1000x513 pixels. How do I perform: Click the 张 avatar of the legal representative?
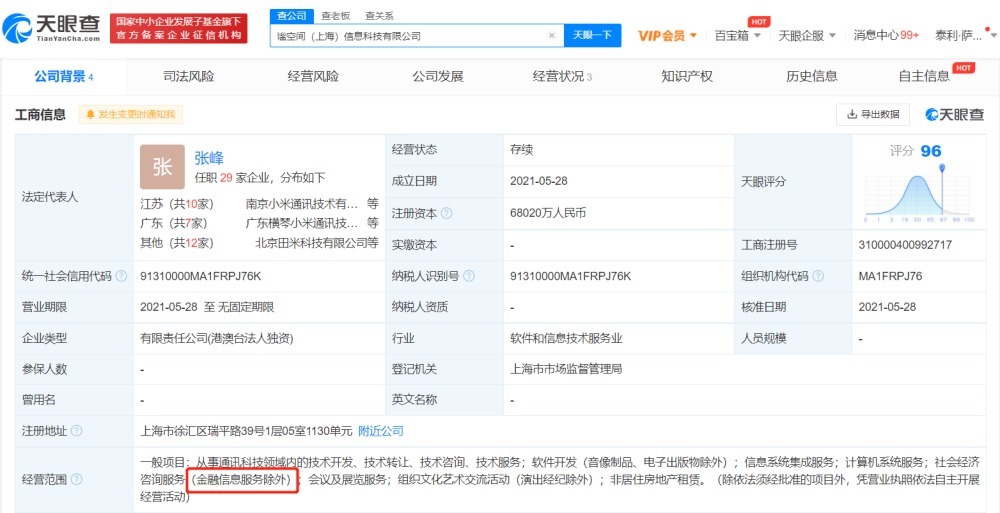coord(162,167)
